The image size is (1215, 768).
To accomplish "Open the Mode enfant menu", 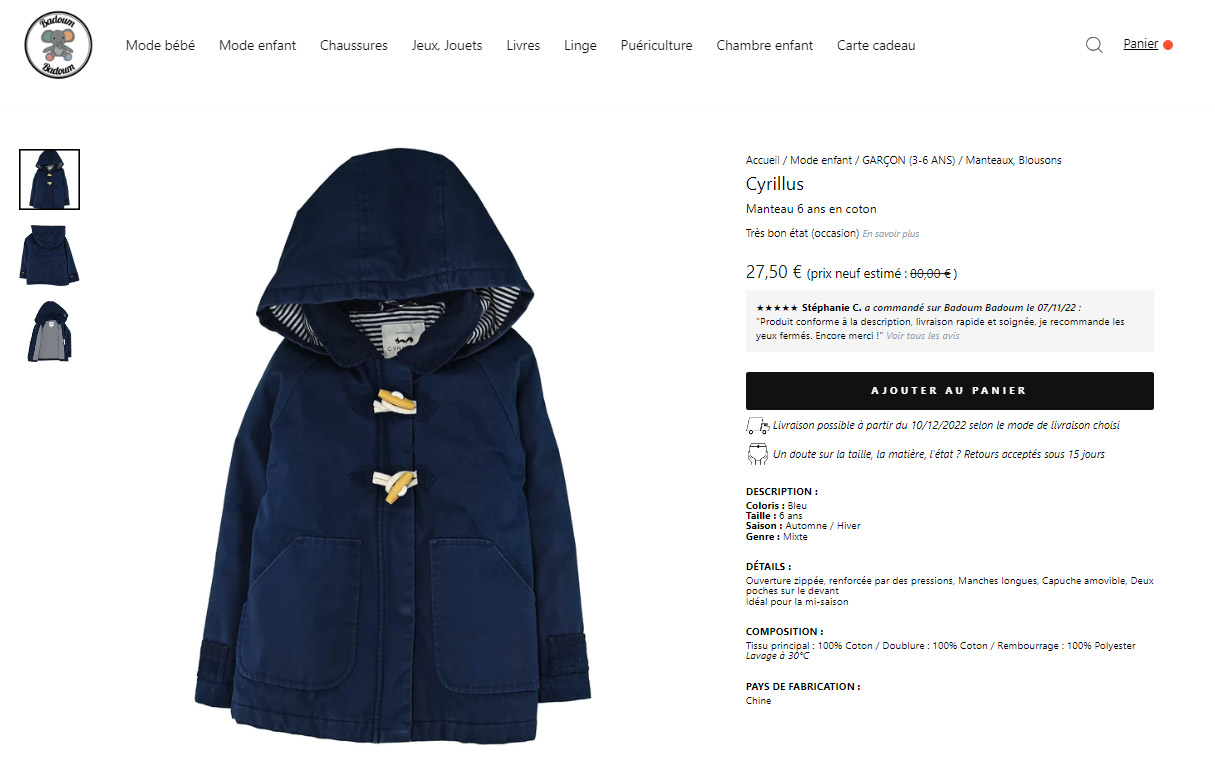I will pos(258,45).
